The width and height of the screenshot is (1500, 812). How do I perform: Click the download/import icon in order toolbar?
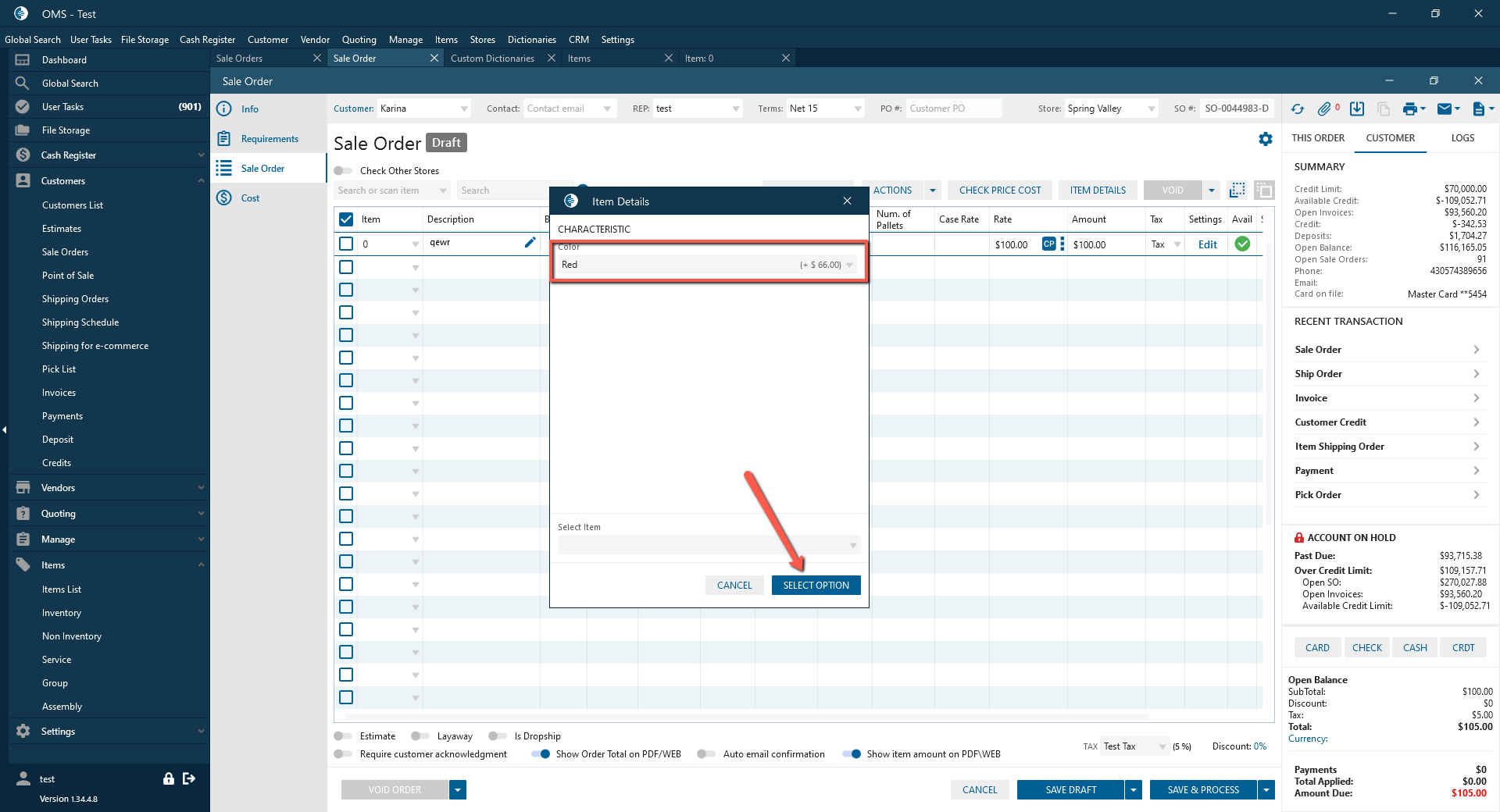click(1357, 109)
